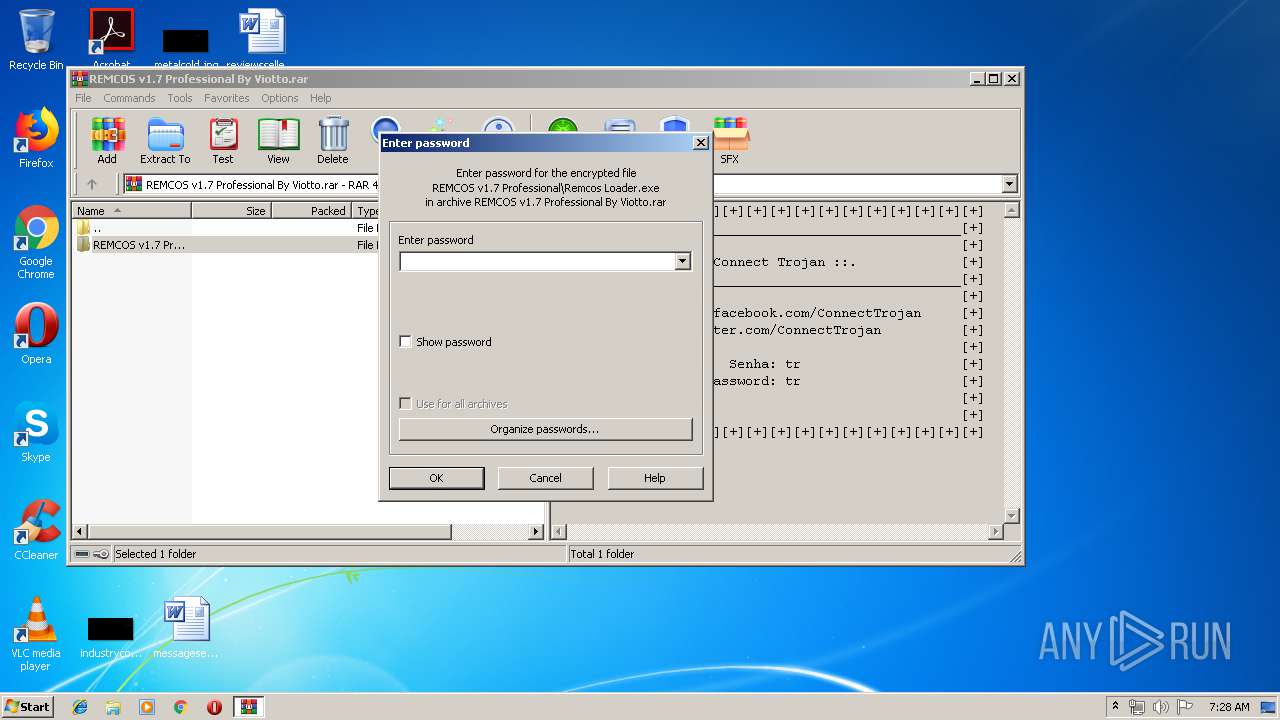Click Internet Explorer taskbar icon
This screenshot has height=720, width=1280.
[80, 707]
